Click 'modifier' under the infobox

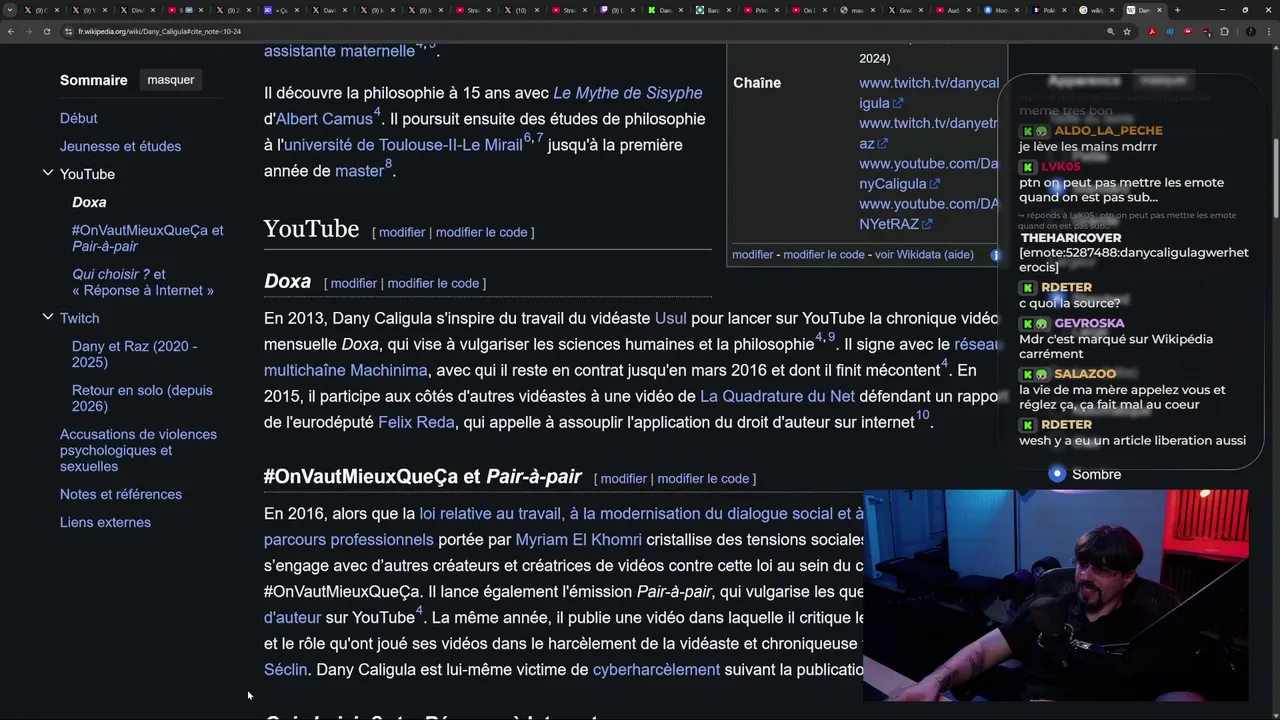click(752, 254)
